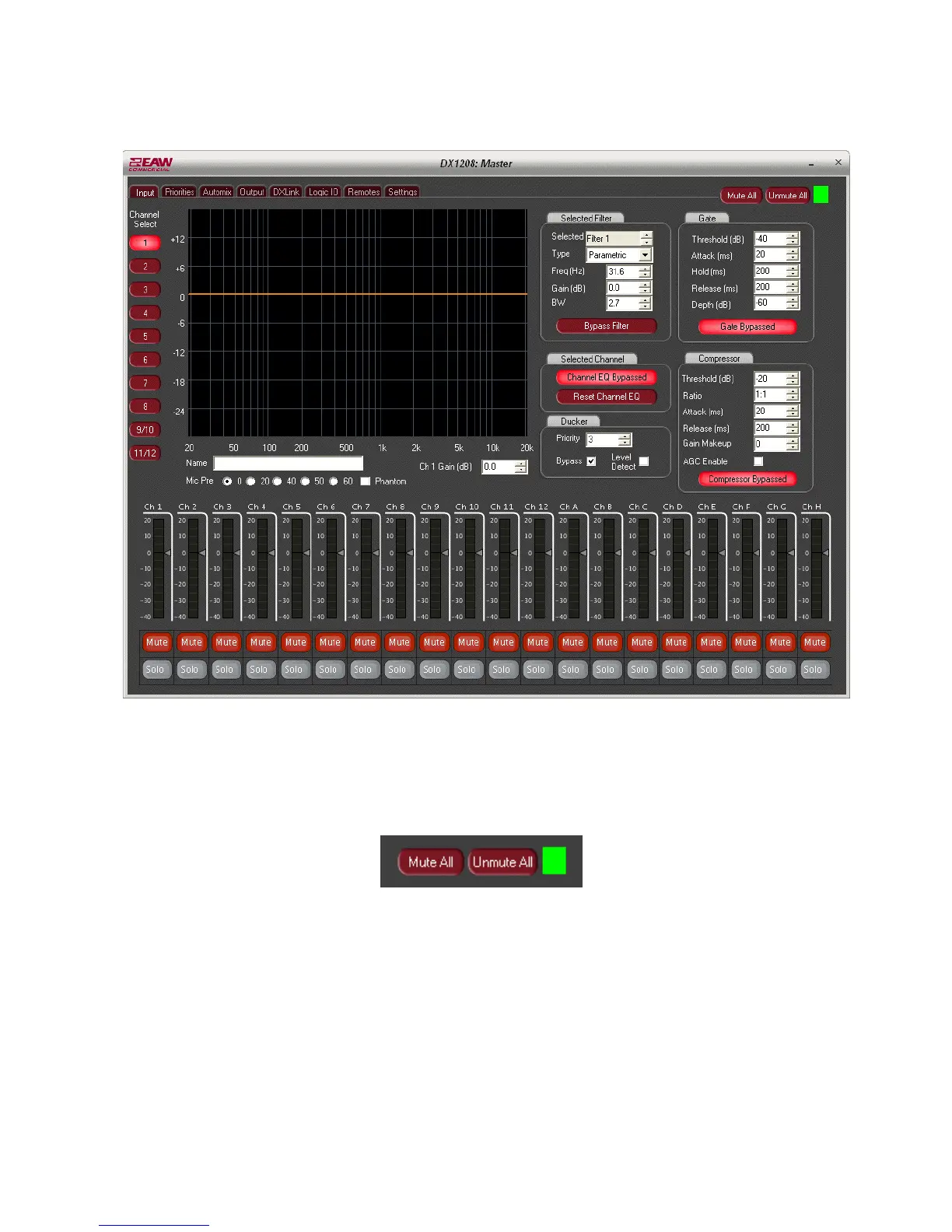The image size is (952, 1232).
Task: Toggle the Gate Bypassed button
Action: (747, 327)
